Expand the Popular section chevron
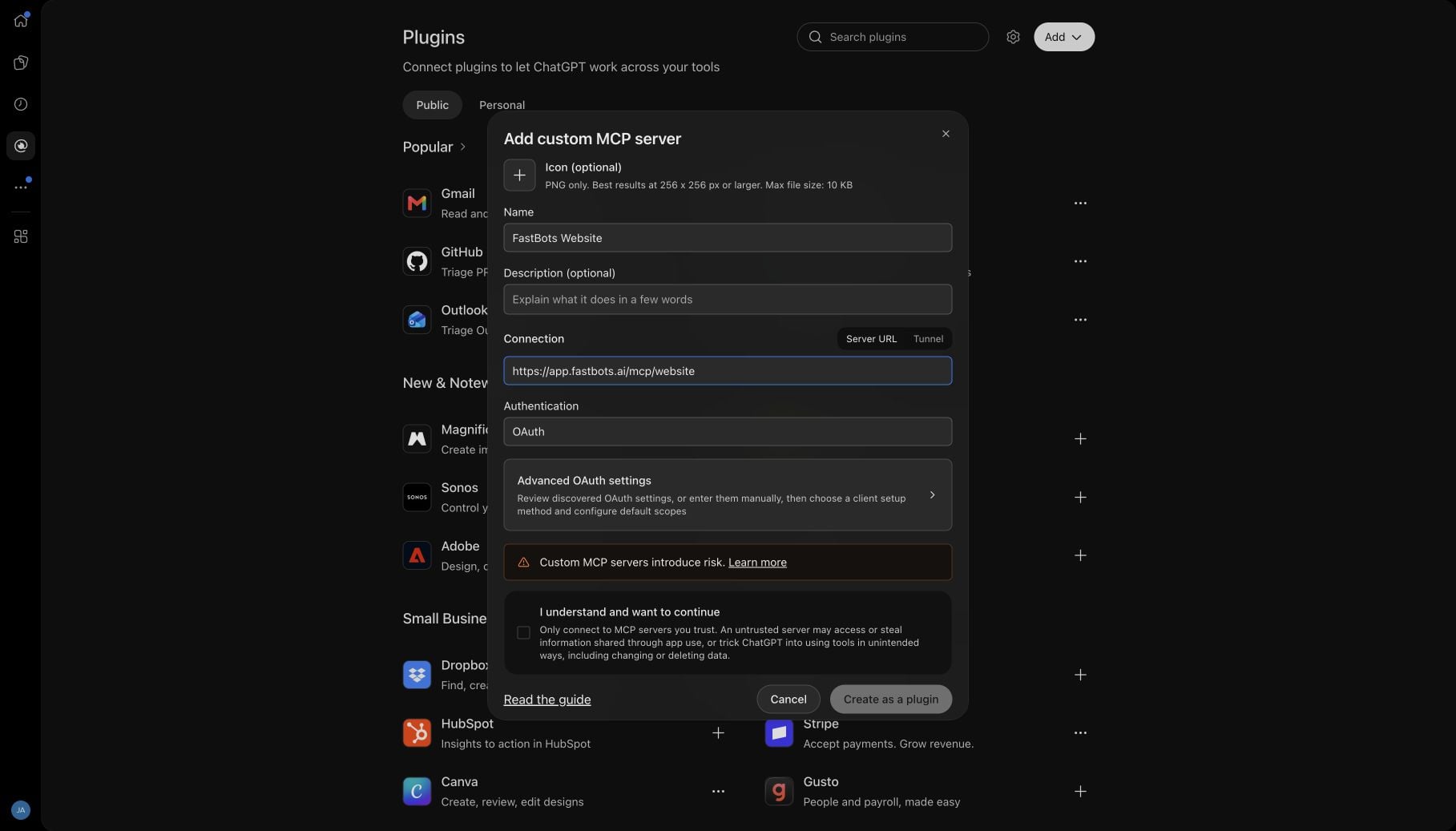The height and width of the screenshot is (831, 1456). coord(462,147)
